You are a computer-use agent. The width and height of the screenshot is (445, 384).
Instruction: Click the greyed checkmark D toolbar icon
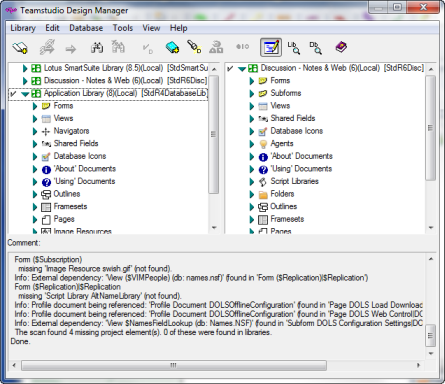148,49
